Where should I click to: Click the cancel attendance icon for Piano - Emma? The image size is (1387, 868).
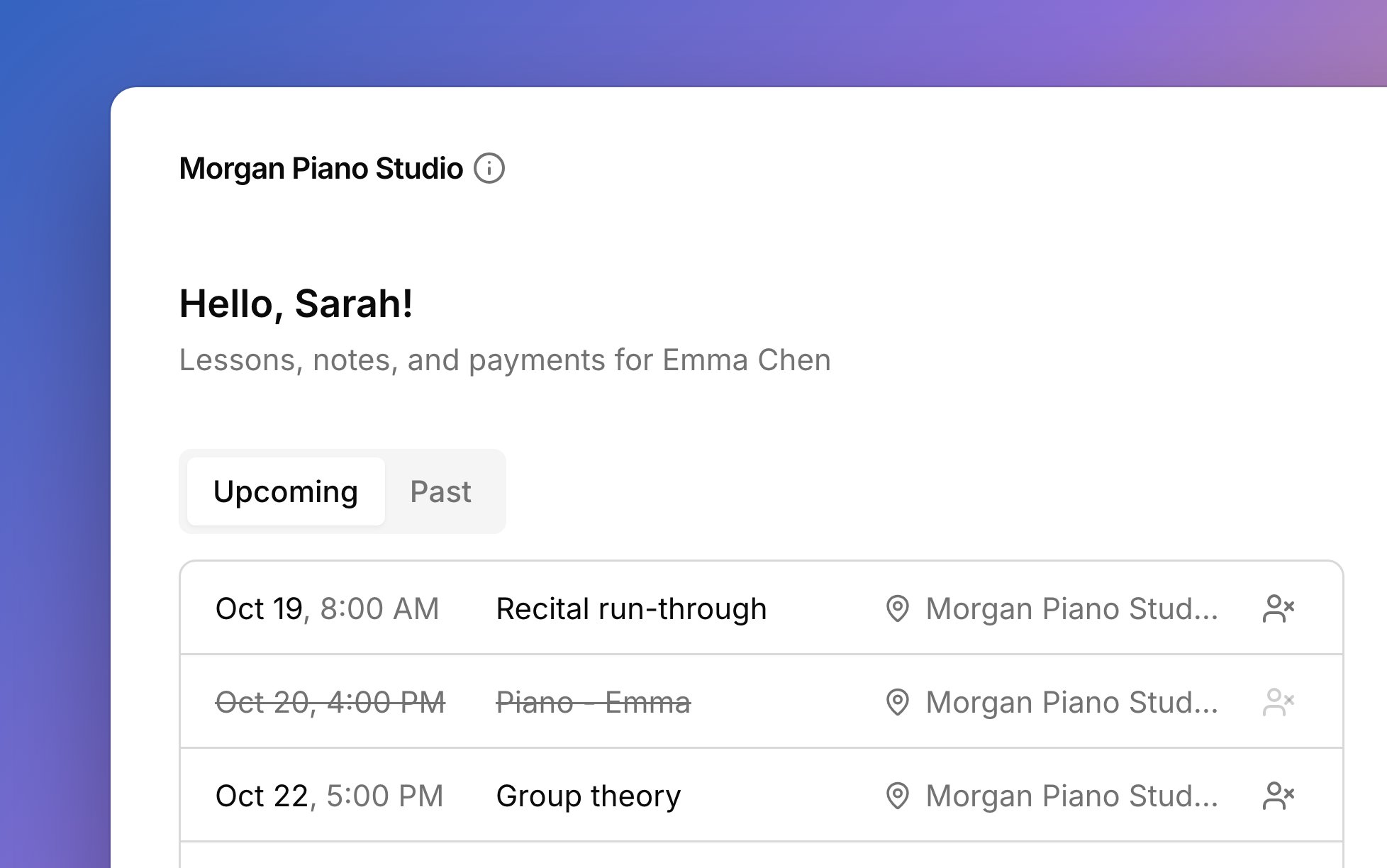point(1279,702)
